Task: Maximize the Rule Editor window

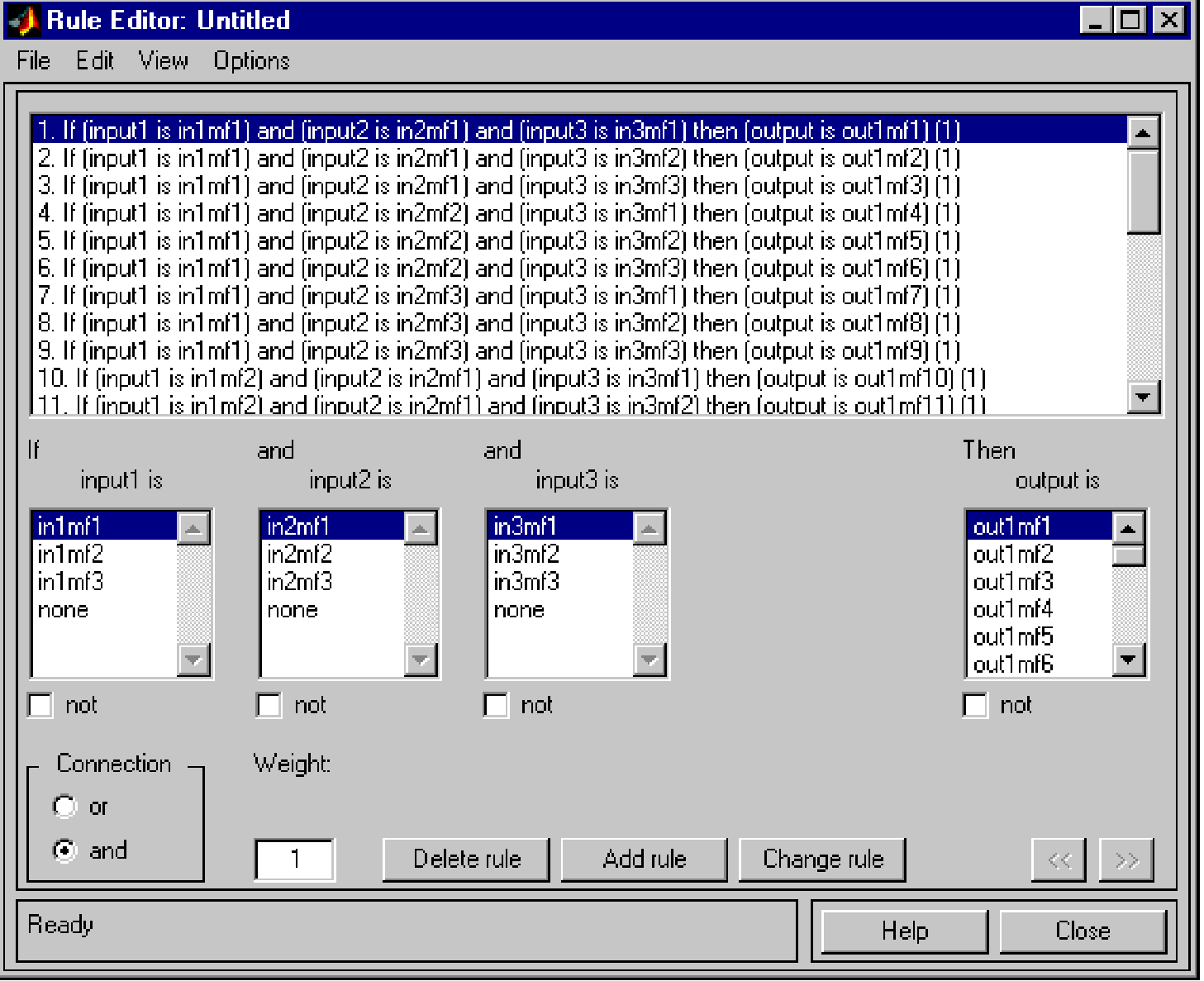Action: [1130, 20]
